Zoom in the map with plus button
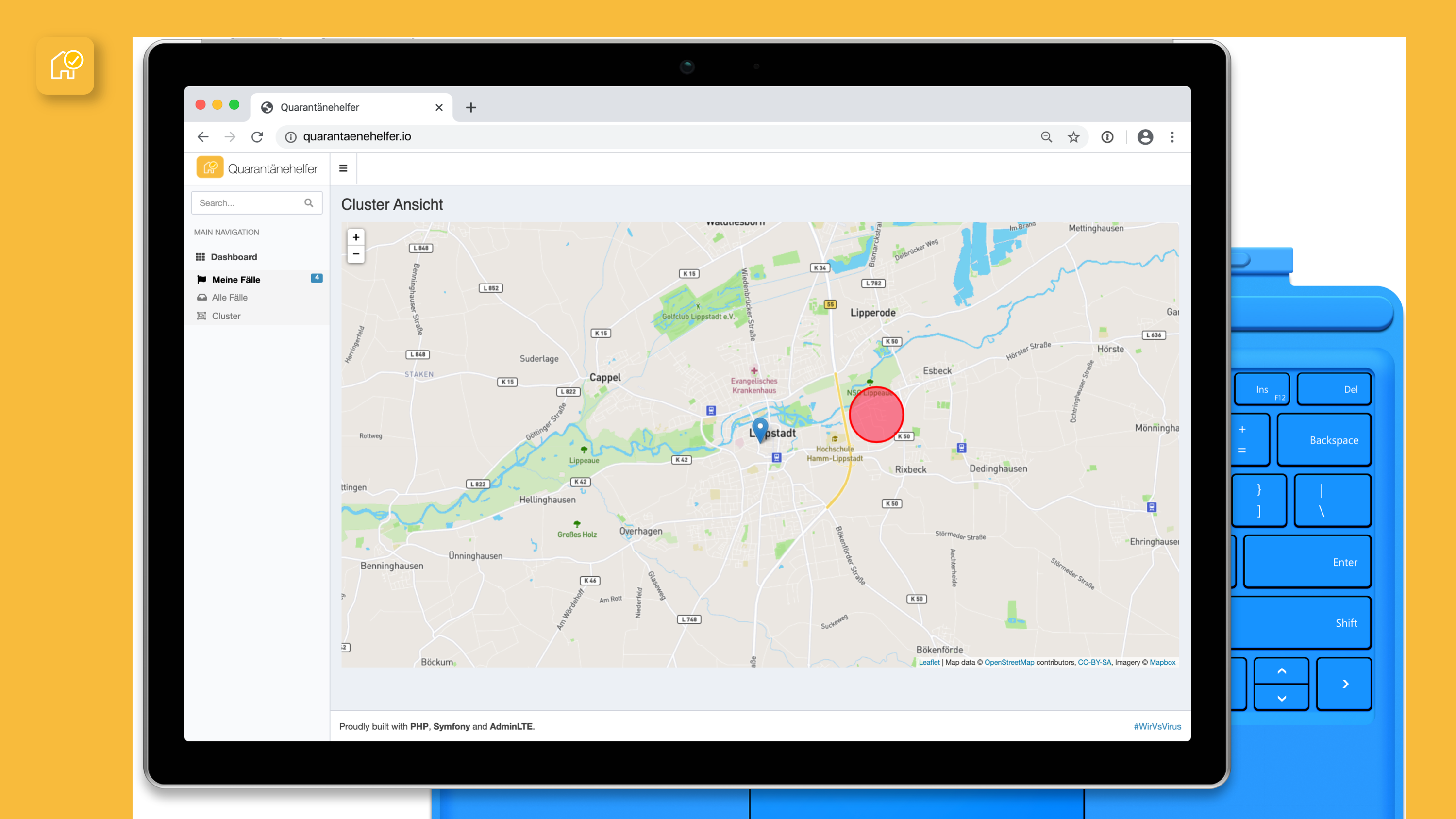The image size is (1456, 819). [x=356, y=237]
